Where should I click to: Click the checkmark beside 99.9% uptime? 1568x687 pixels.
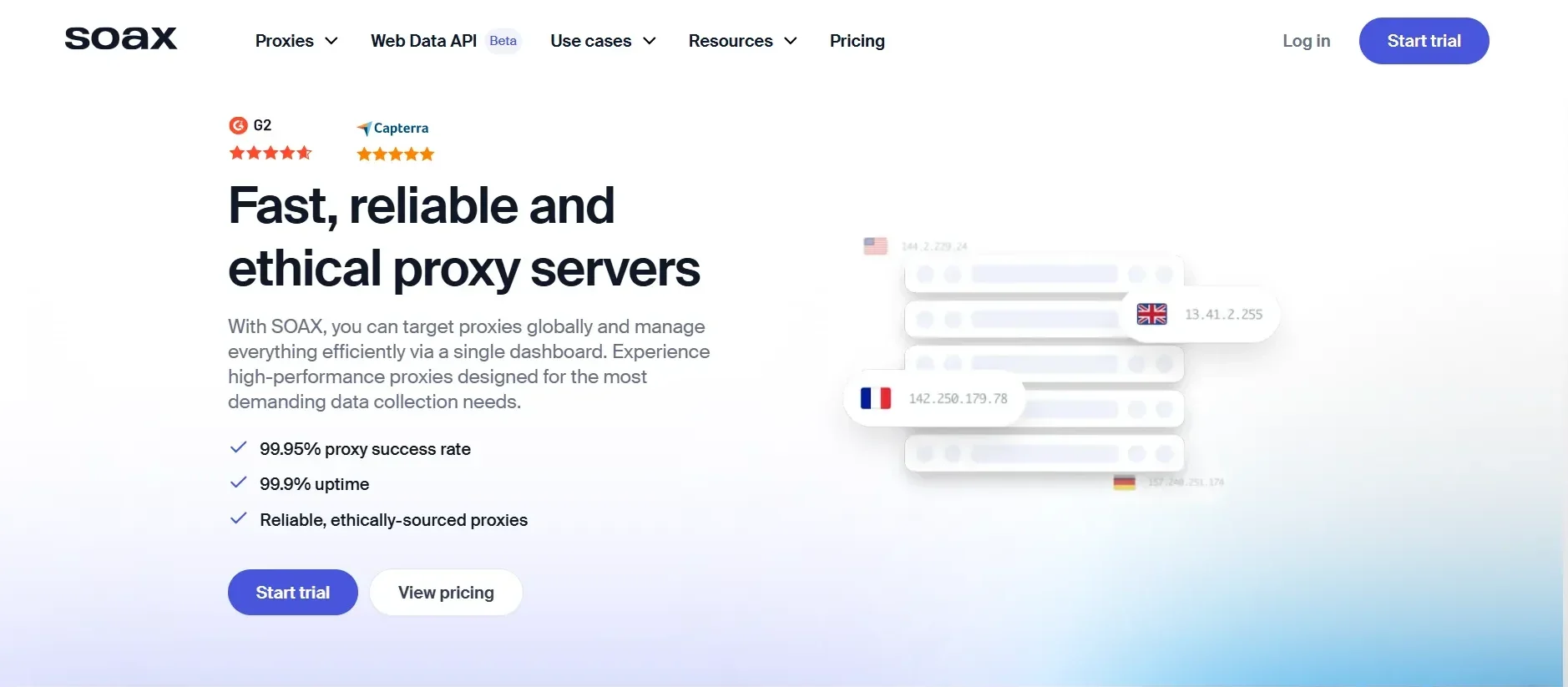click(x=238, y=482)
